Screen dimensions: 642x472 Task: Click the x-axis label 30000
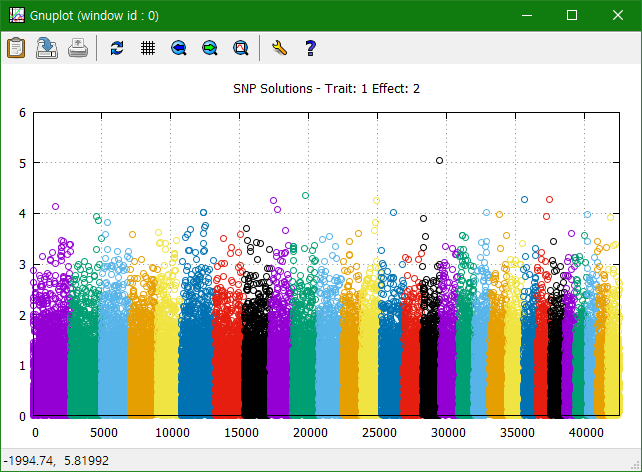tap(448, 433)
